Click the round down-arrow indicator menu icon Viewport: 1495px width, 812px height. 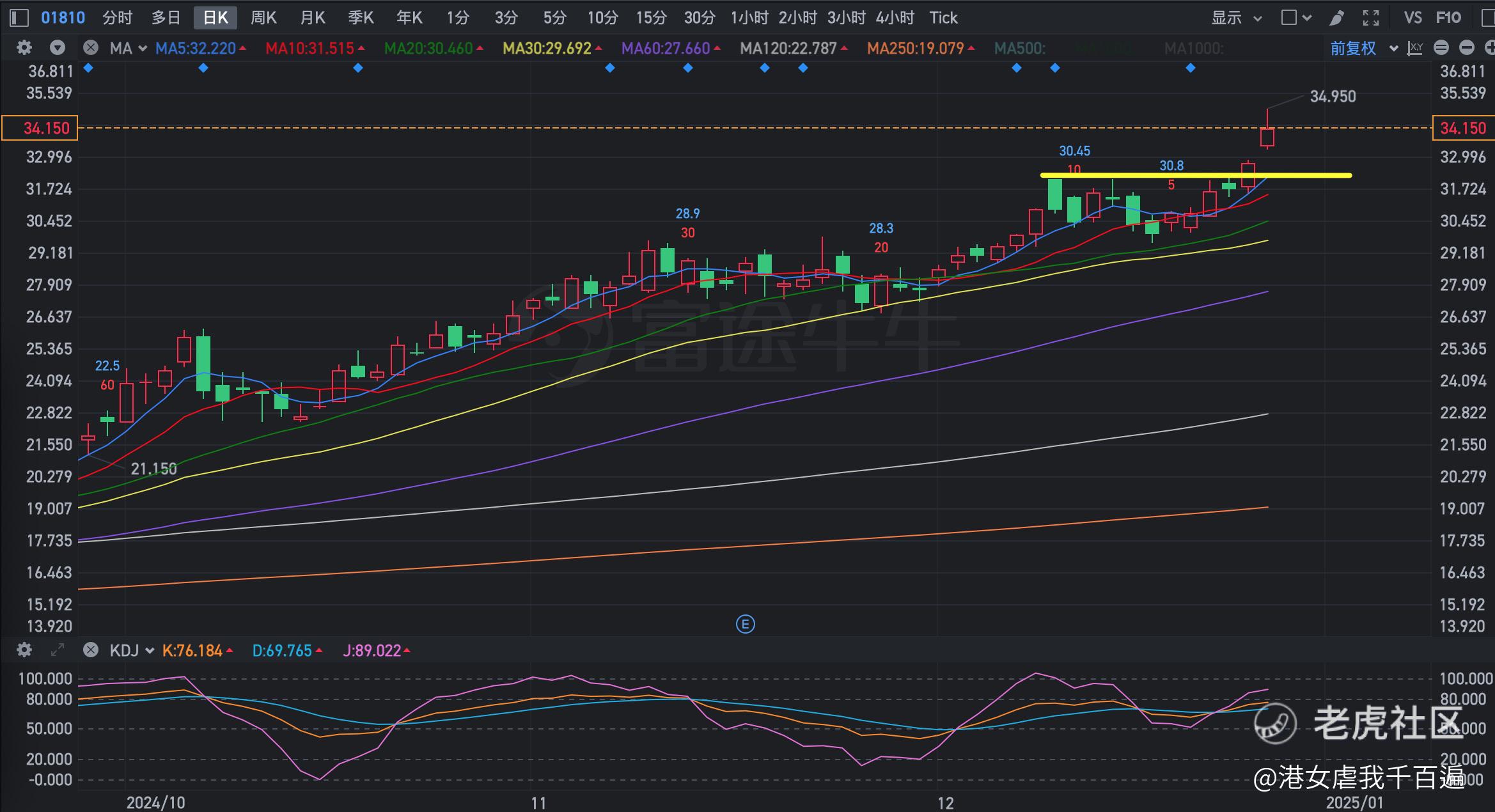(58, 48)
